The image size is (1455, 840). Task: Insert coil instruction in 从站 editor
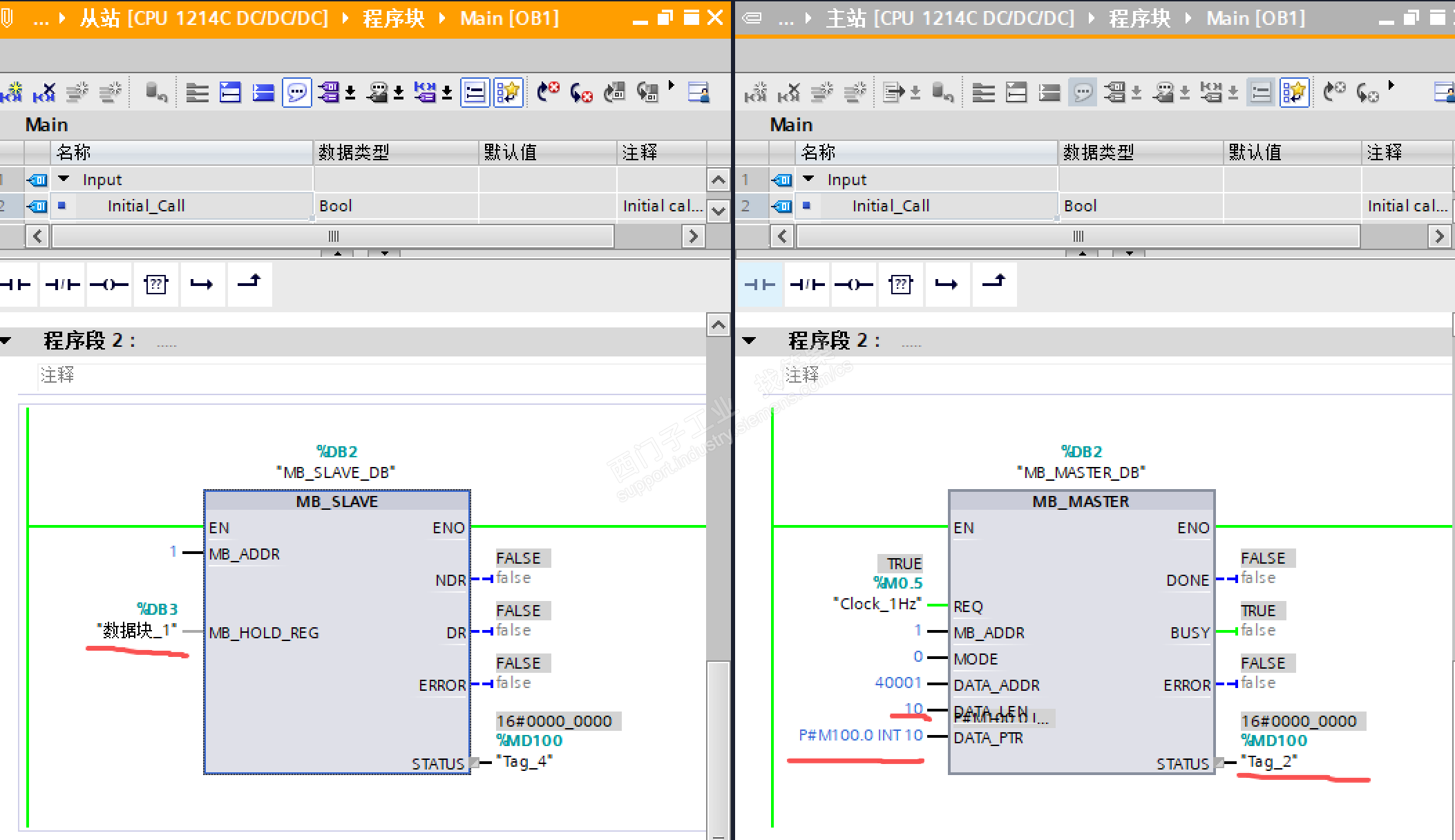[109, 284]
